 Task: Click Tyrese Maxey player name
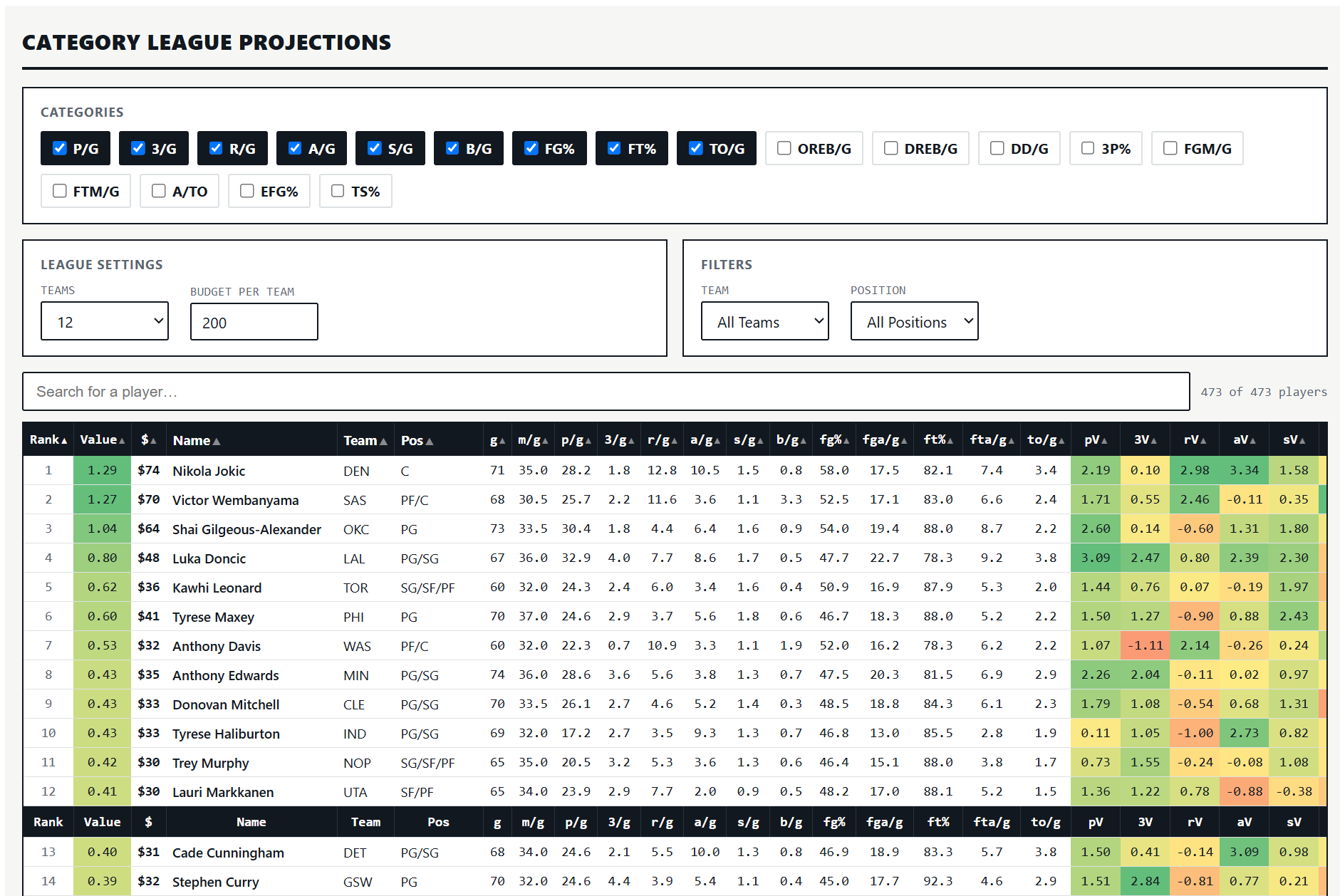coord(214,617)
